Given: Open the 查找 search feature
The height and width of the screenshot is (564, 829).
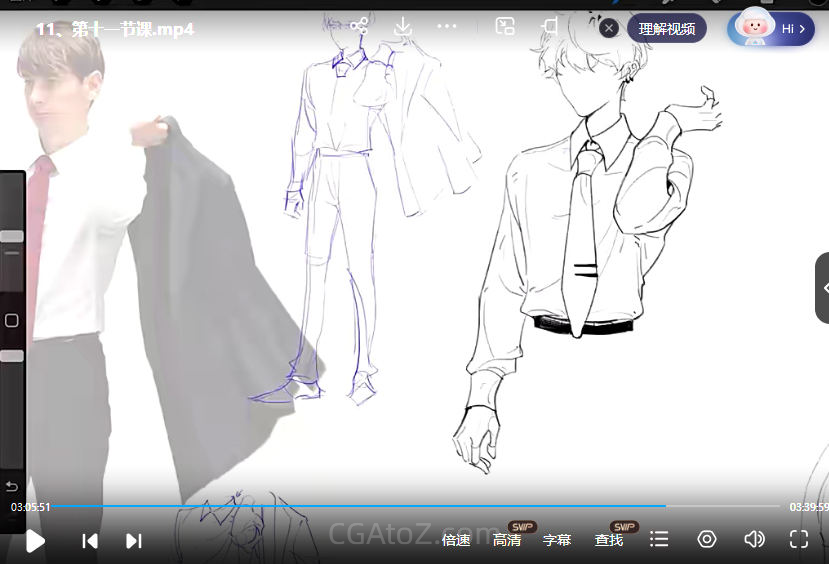Looking at the screenshot, I should [609, 540].
